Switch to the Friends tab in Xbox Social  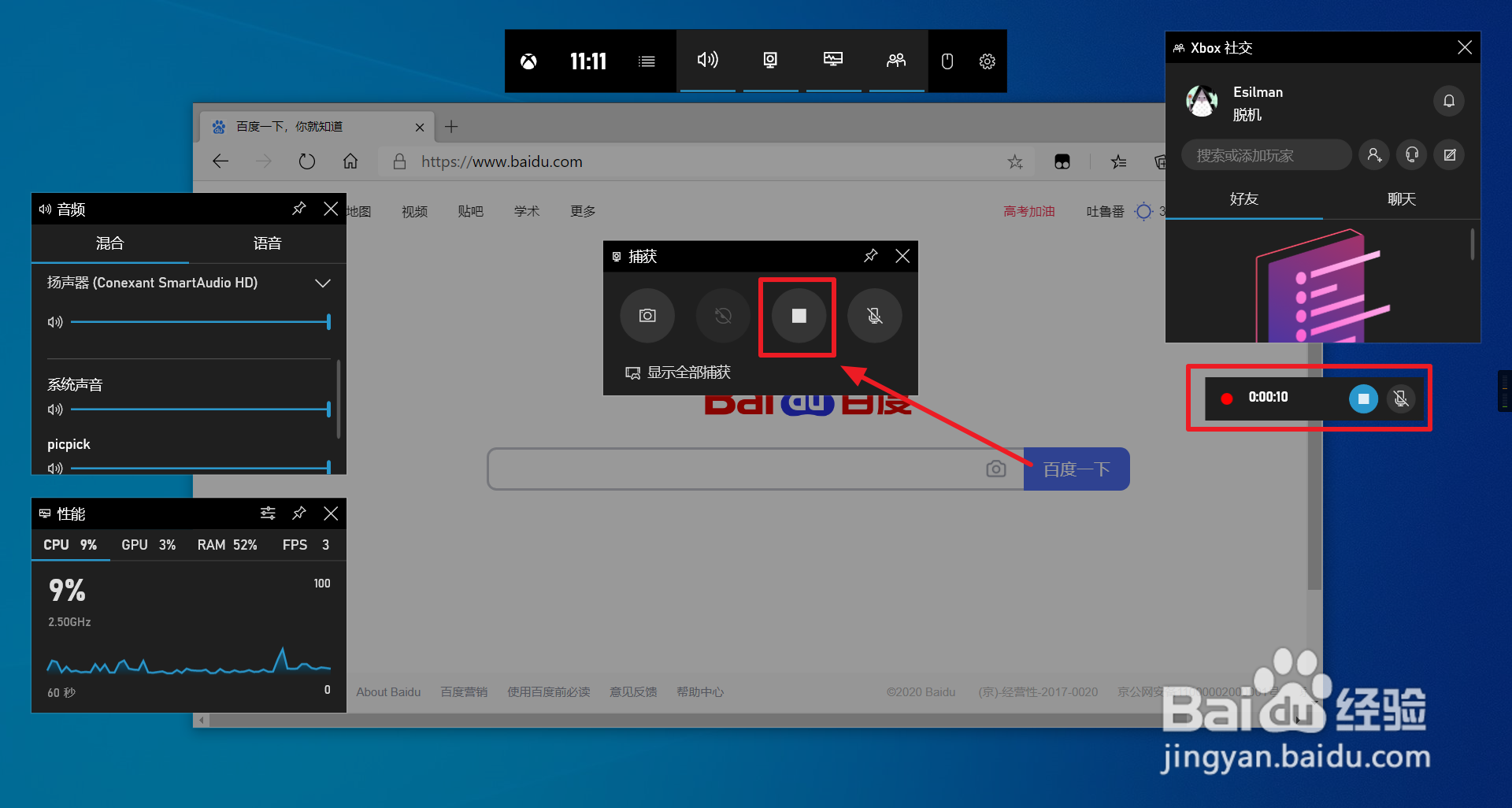[1244, 199]
